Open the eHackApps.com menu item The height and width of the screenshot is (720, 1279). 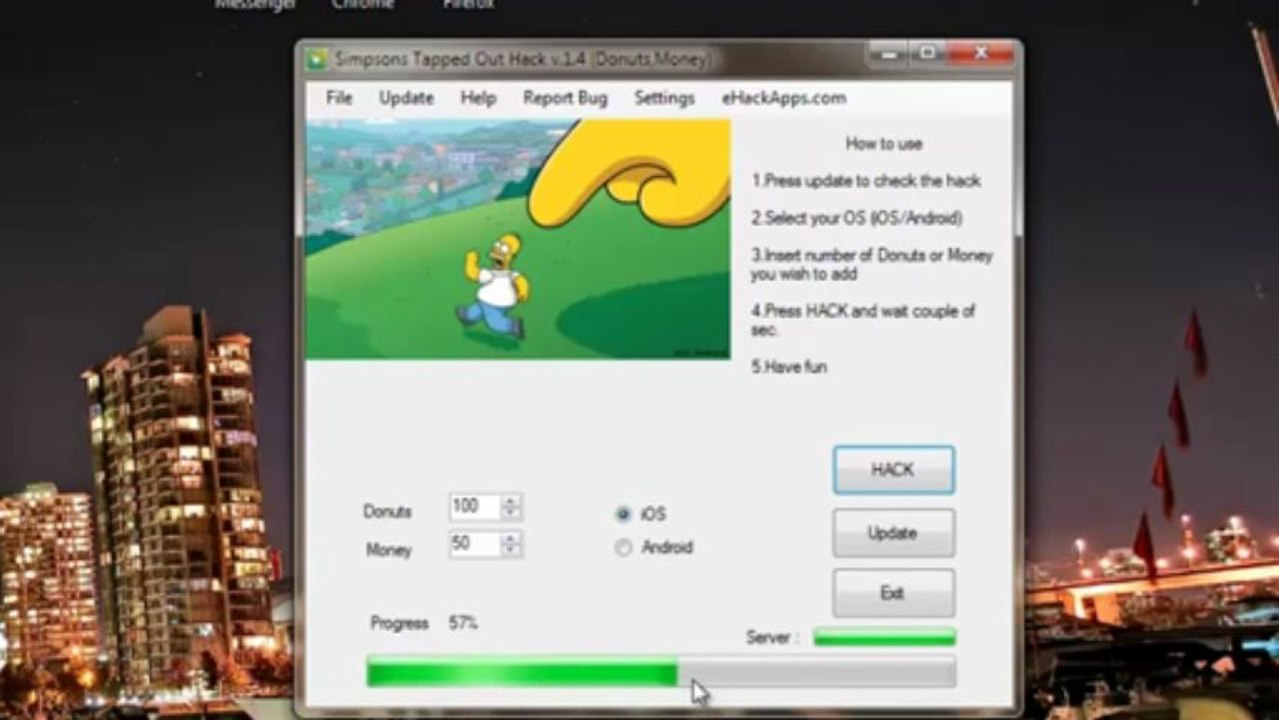coord(784,98)
